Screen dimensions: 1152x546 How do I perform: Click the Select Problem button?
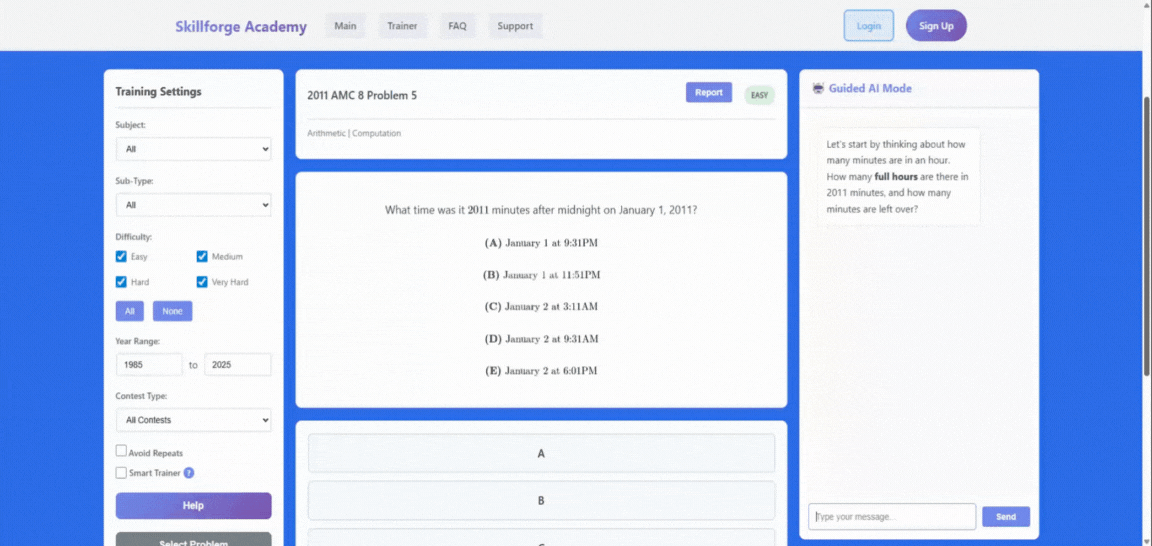[193, 540]
